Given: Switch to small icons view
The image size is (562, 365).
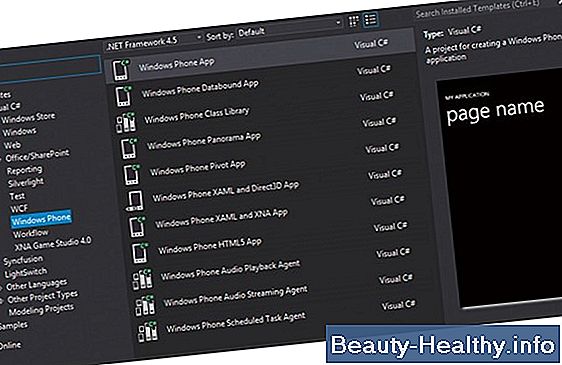Looking at the screenshot, I should (x=353, y=22).
